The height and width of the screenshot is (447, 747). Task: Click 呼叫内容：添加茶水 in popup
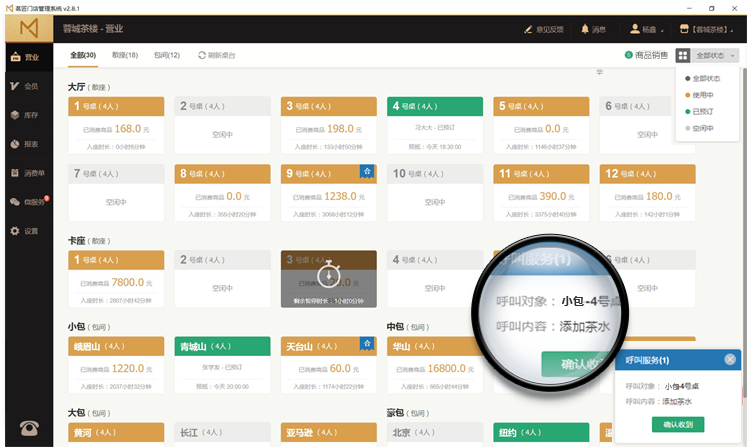pos(658,402)
